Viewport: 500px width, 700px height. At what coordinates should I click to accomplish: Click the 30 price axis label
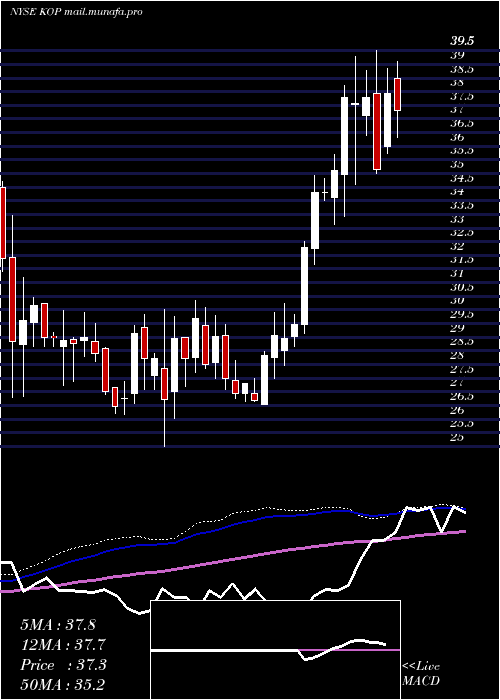[x=455, y=301]
